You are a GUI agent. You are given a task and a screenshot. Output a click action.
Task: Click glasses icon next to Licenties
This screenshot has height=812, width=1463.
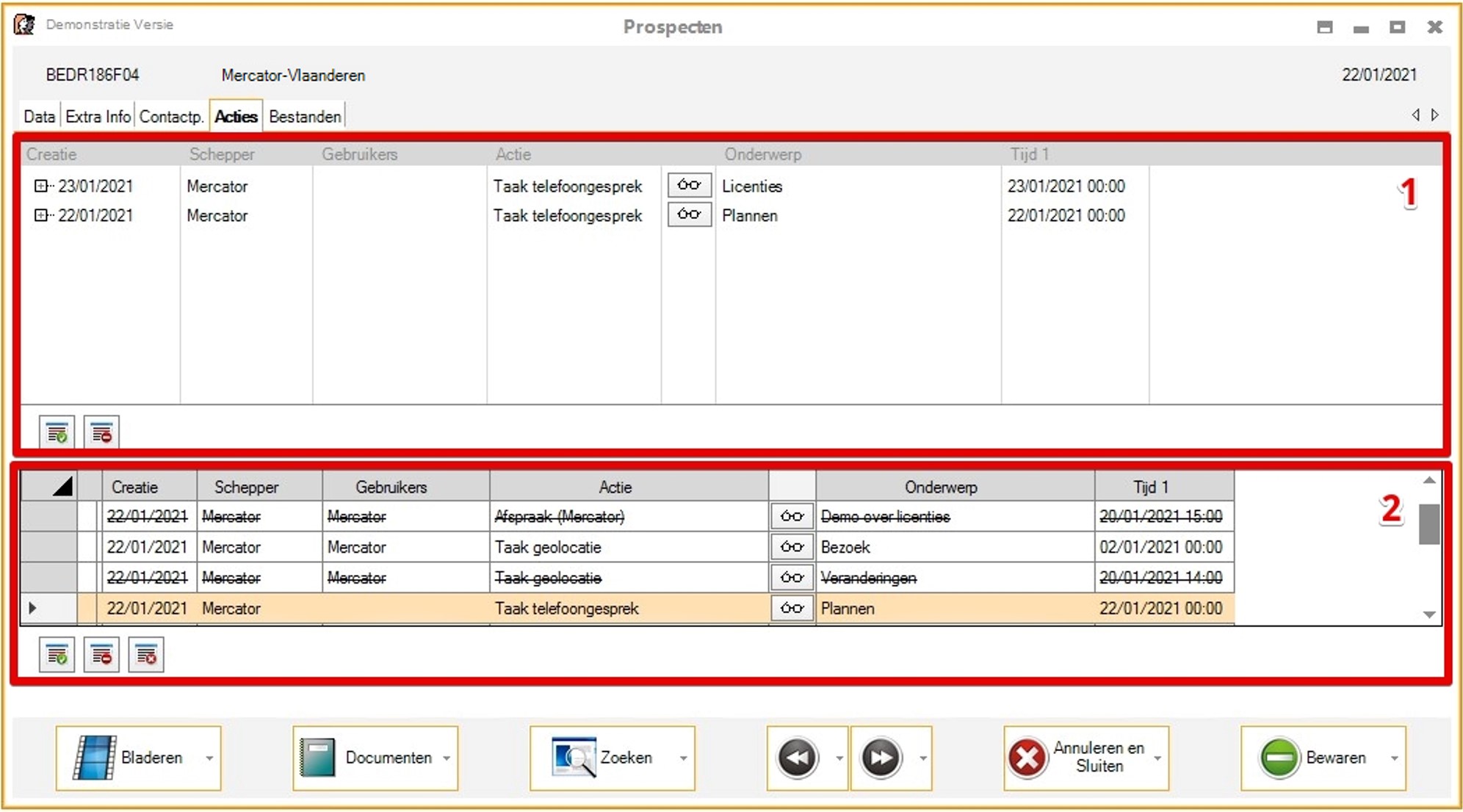pyautogui.click(x=689, y=185)
